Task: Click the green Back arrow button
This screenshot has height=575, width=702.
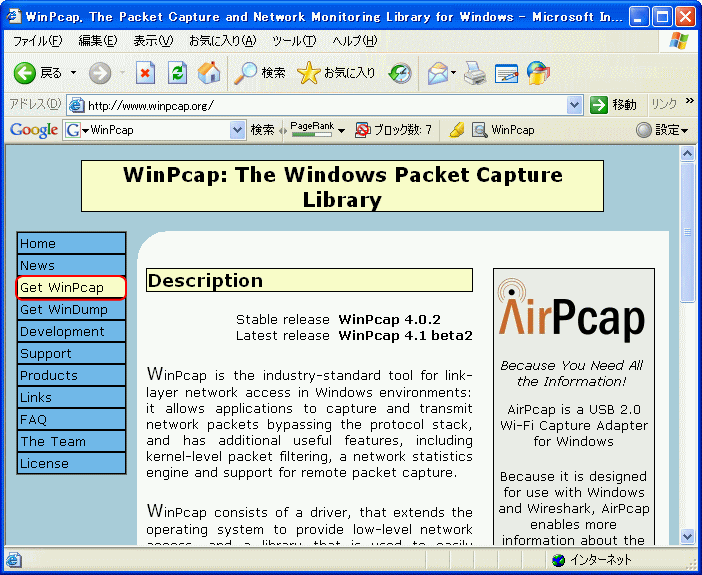Action: 25,73
